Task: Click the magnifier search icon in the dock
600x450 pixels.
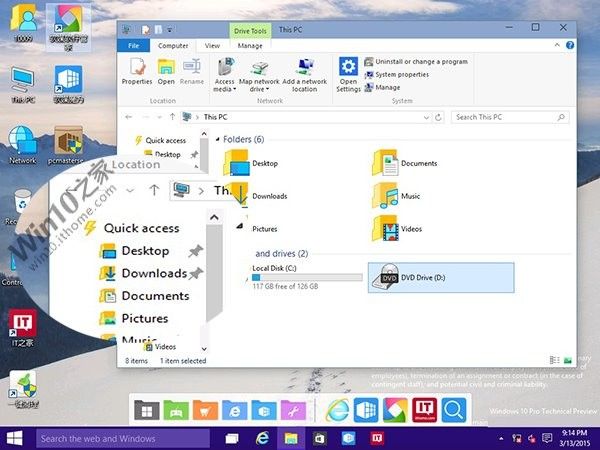Action: pos(454,410)
